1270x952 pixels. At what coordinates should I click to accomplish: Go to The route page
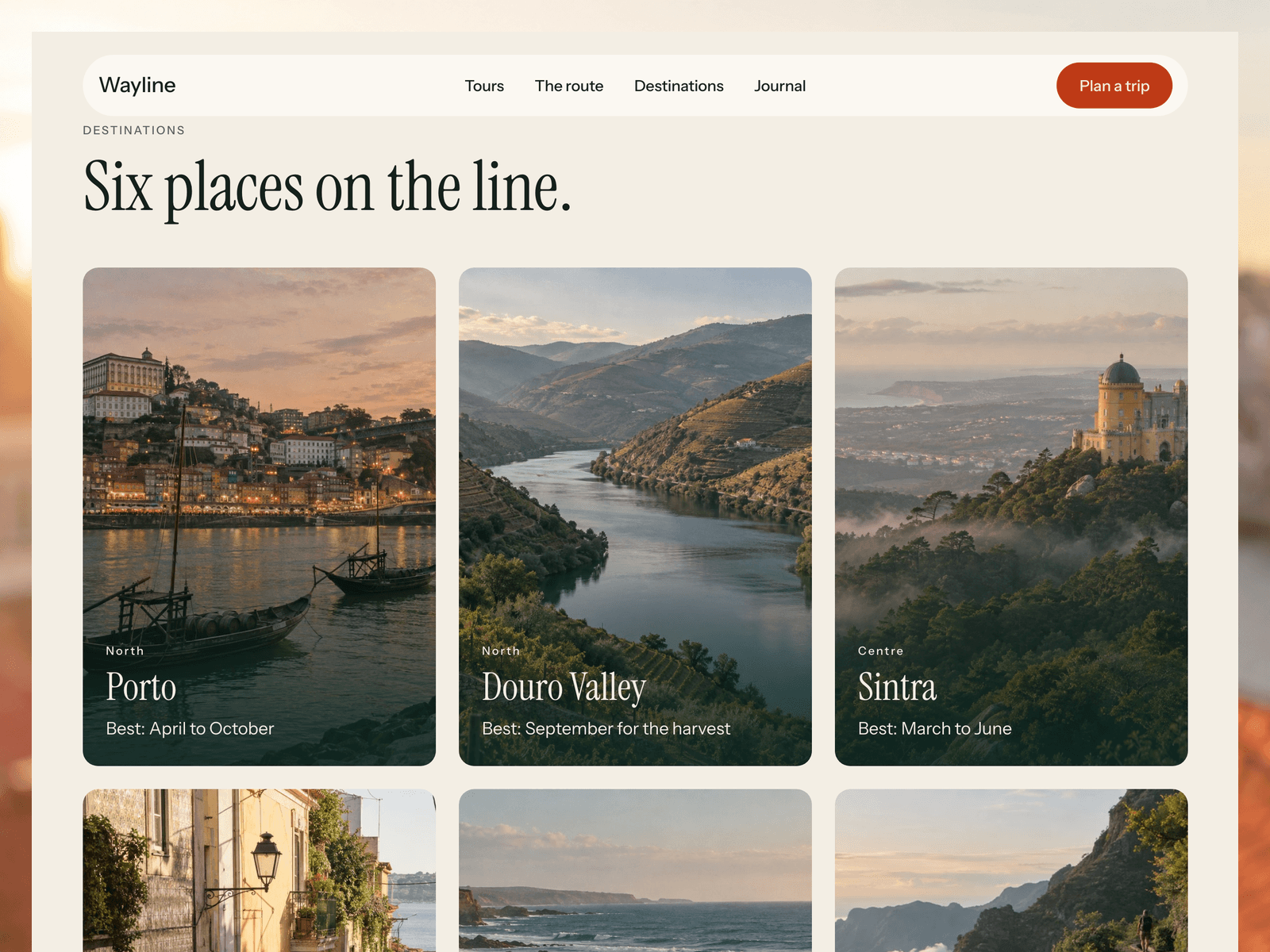coord(569,86)
